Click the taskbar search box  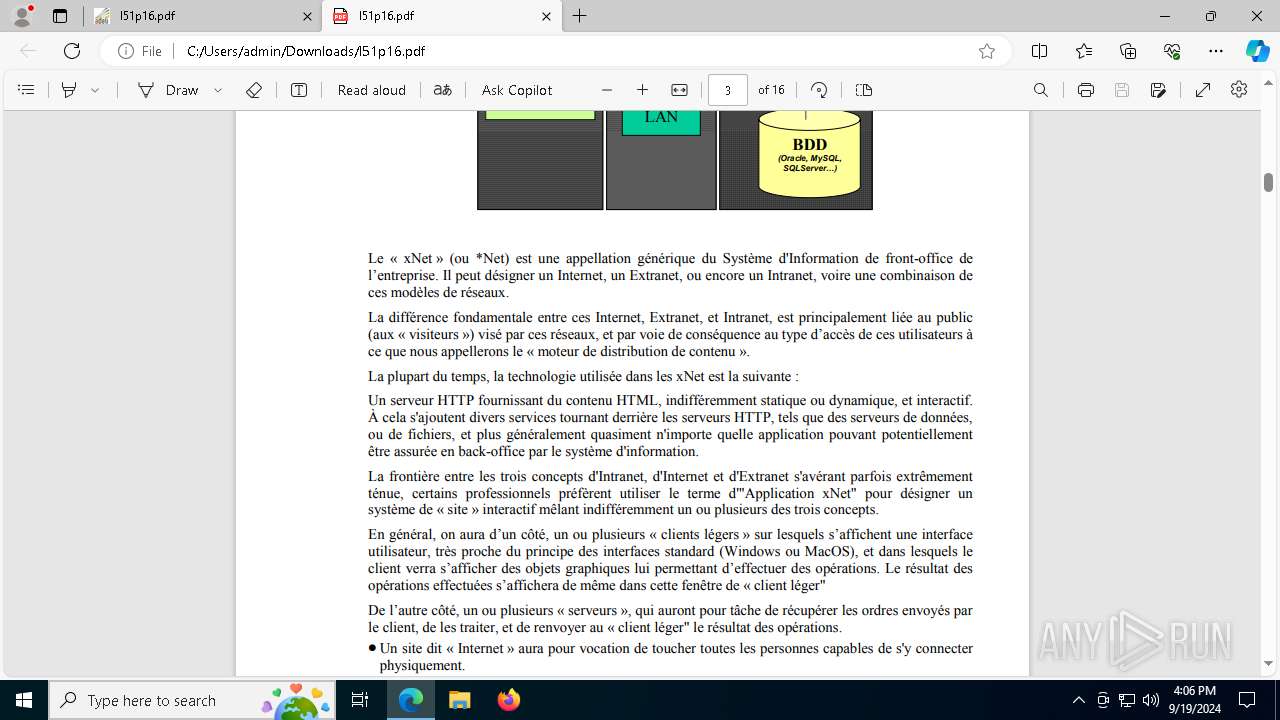point(193,700)
